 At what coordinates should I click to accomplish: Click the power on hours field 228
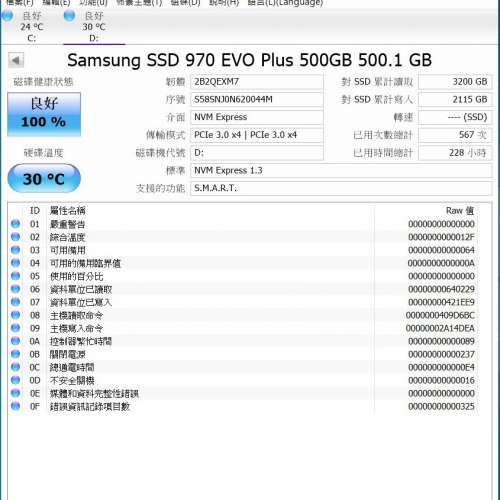(455, 153)
